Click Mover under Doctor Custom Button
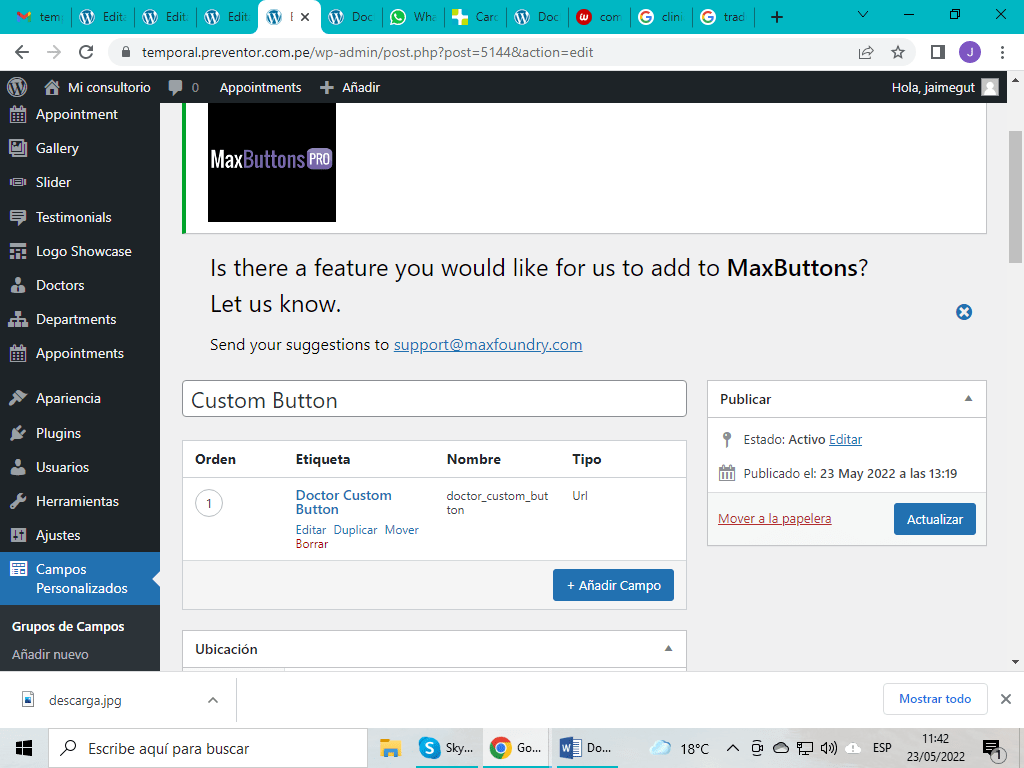 coord(402,530)
